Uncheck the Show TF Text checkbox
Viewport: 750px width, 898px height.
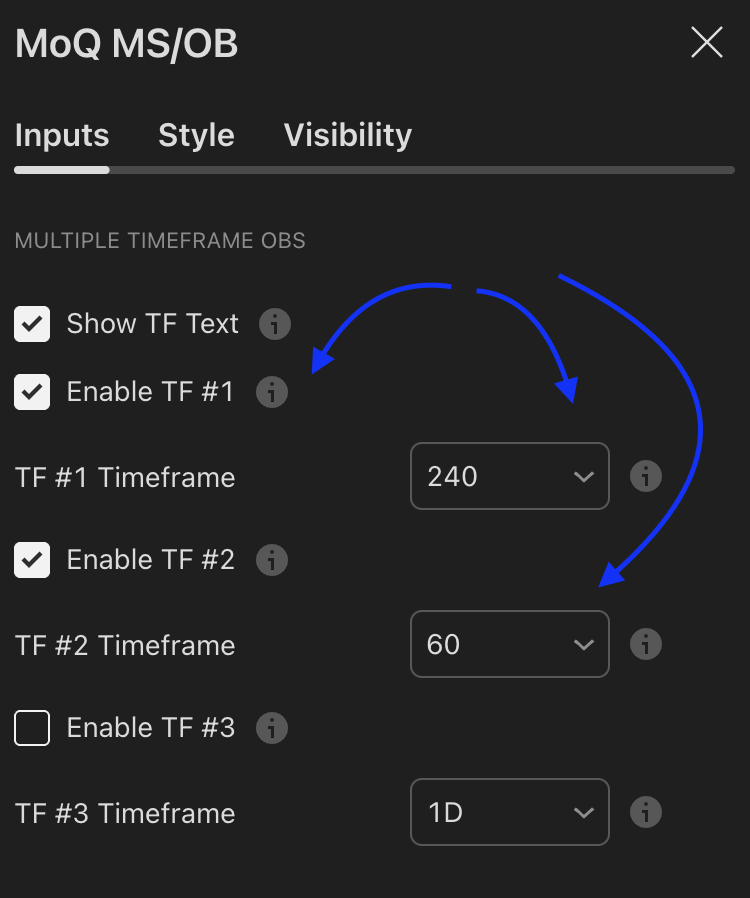32,324
